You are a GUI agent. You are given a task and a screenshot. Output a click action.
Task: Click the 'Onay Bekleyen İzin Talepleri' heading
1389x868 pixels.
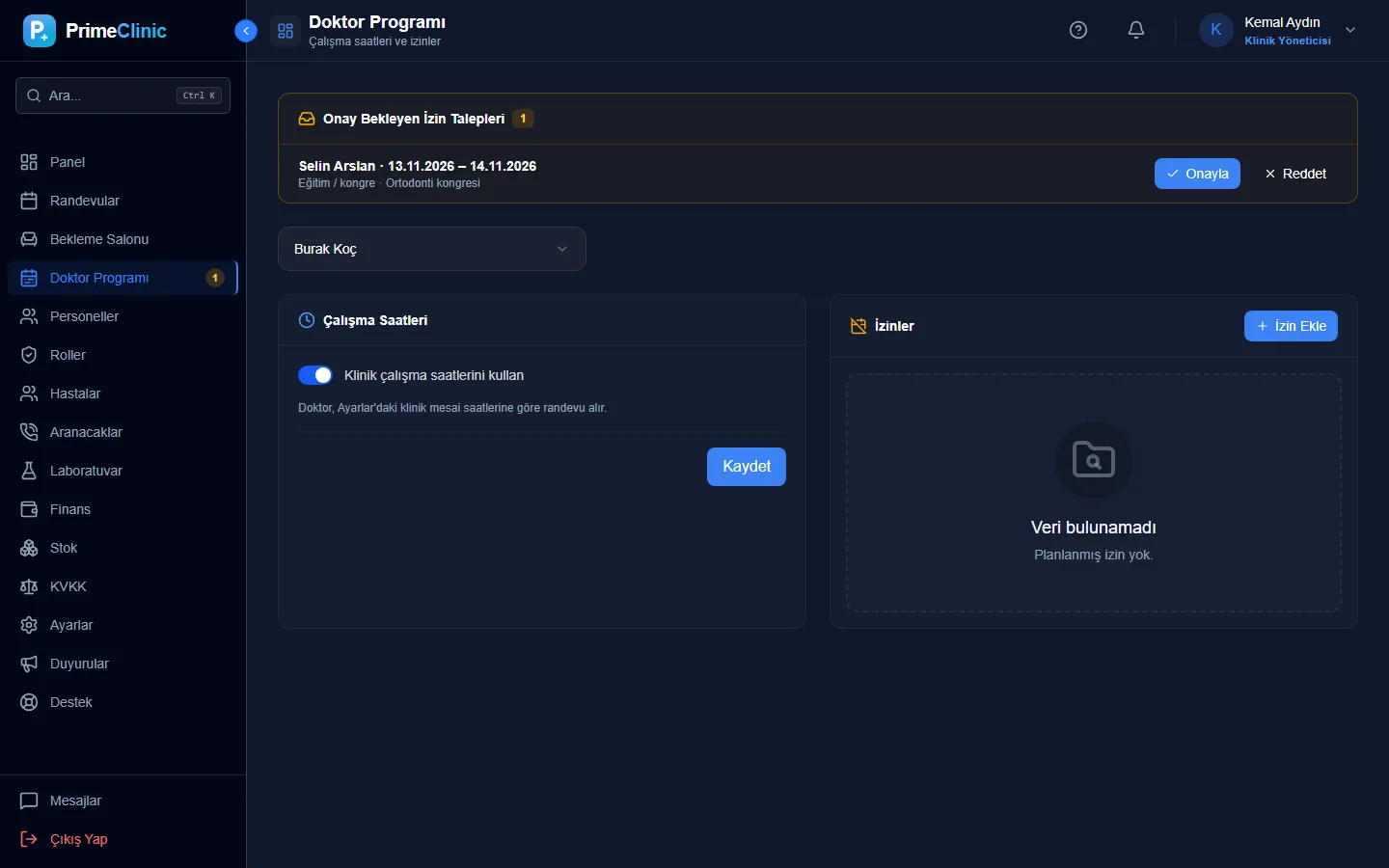click(x=414, y=119)
